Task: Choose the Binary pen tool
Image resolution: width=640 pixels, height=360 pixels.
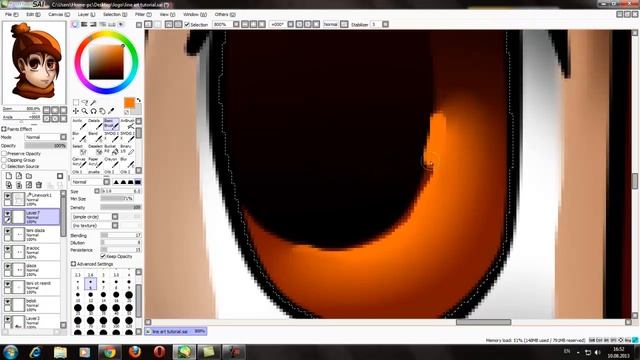Action: (127, 149)
